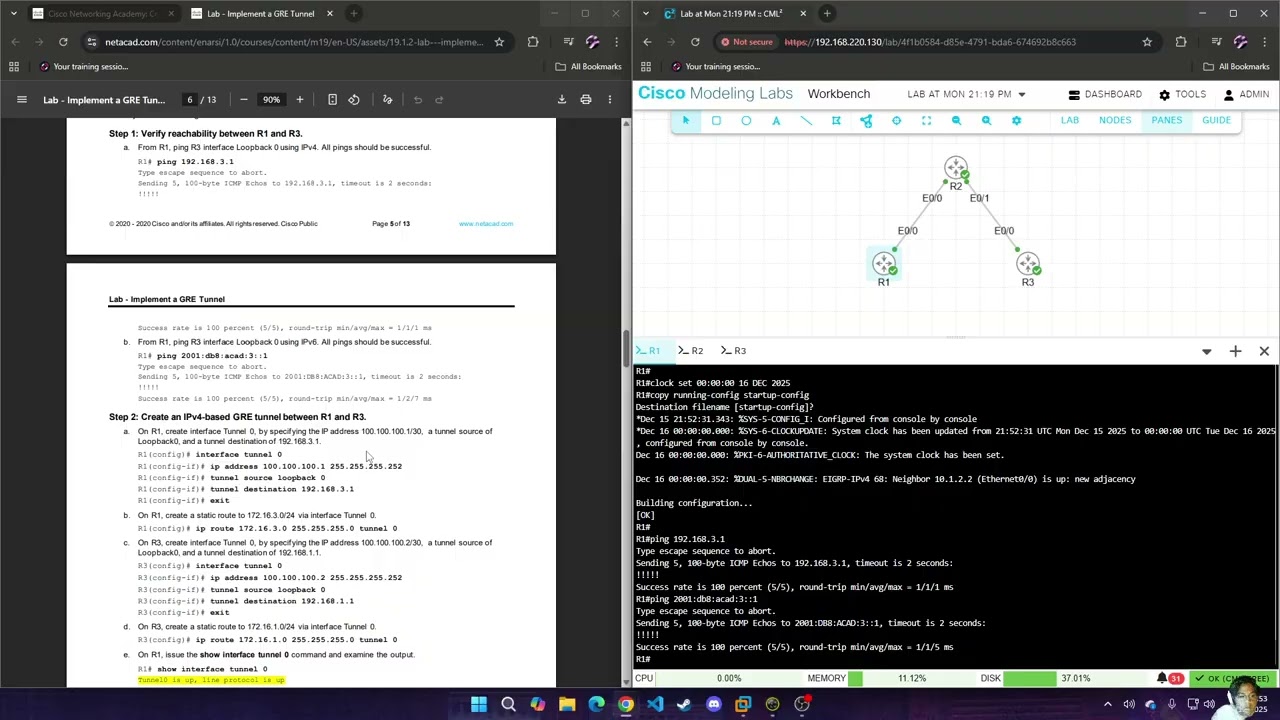Viewport: 1280px width, 720px height.
Task: Toggle the LAB panel button
Action: point(1070,120)
